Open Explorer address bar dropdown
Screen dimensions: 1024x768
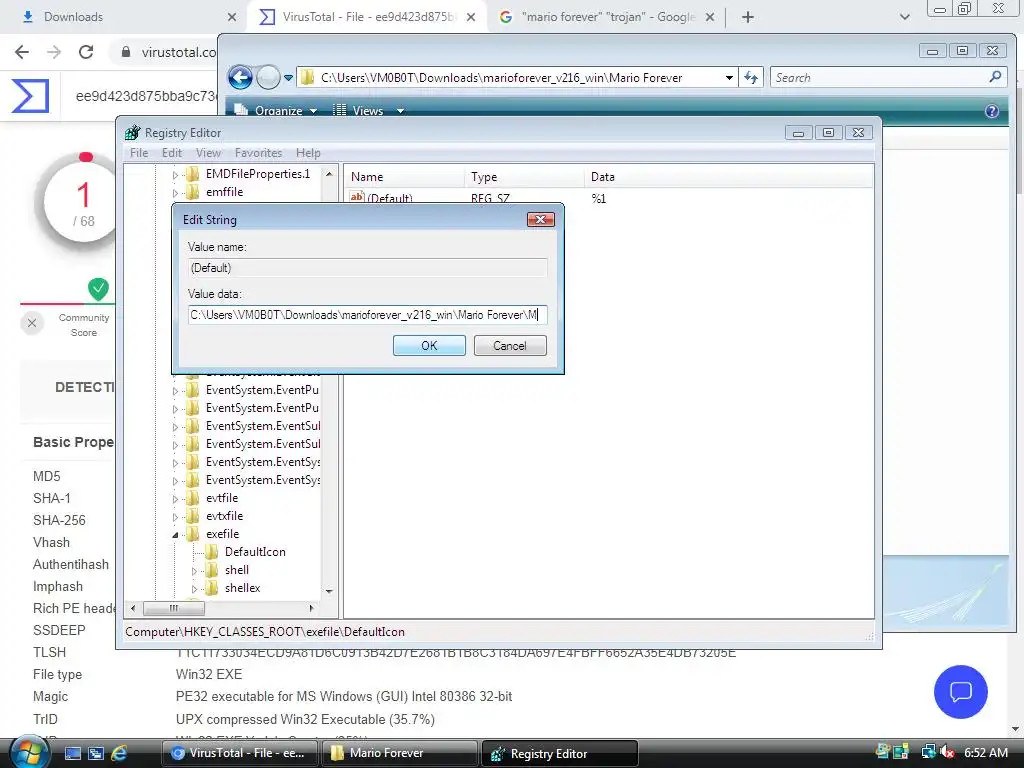729,78
